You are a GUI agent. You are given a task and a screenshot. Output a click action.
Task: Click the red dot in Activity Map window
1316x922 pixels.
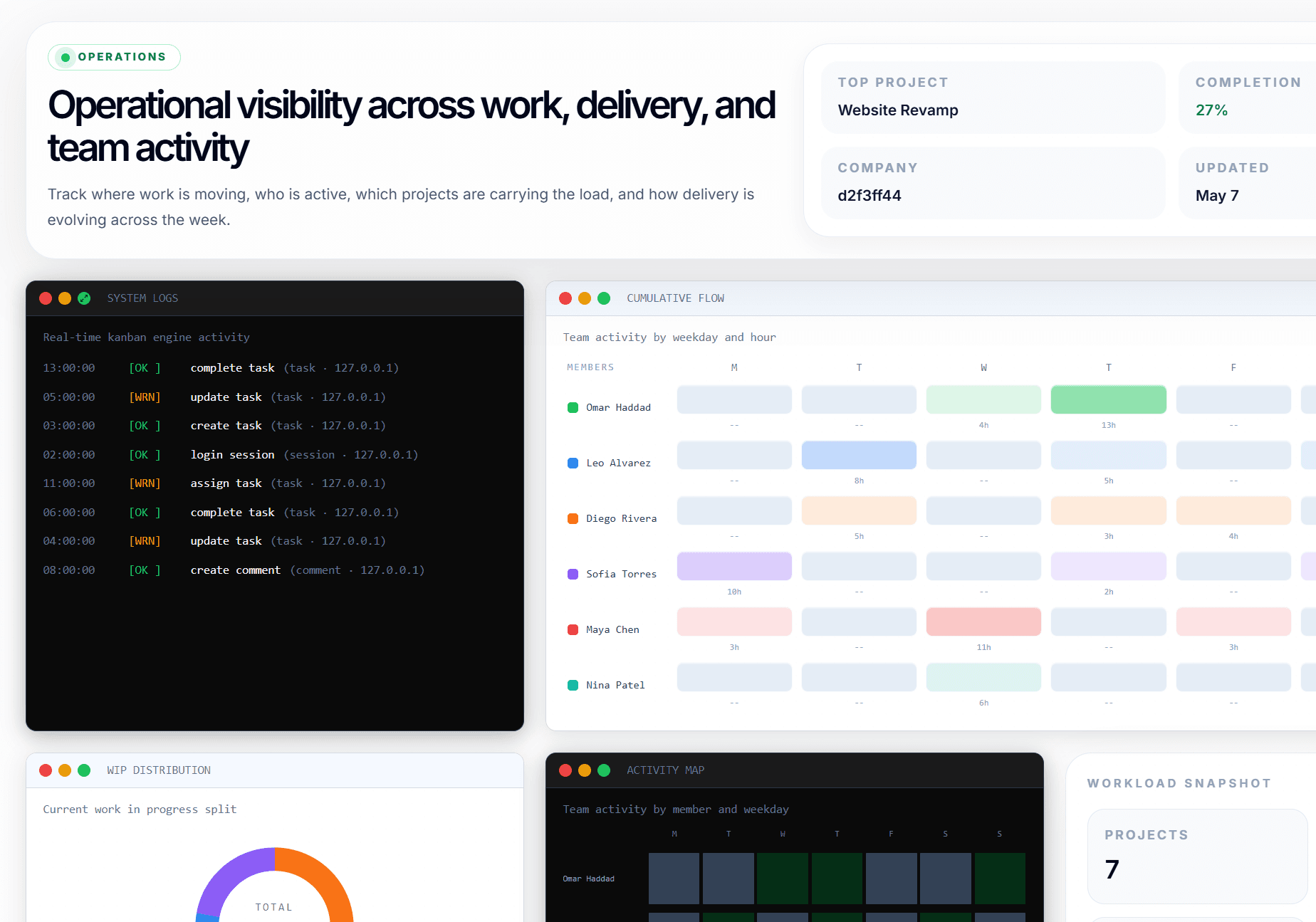(x=565, y=770)
